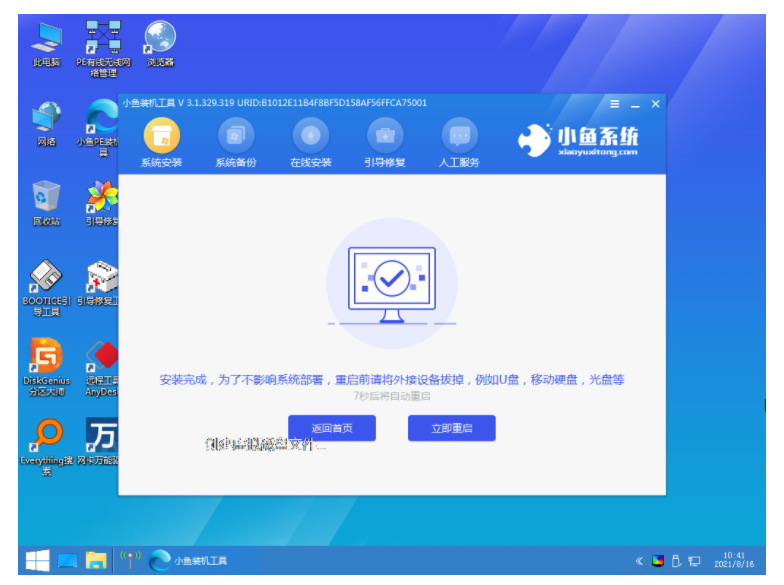Select the Everything搜索 desktop icon
Image resolution: width=784 pixels, height=585 pixels.
pos(46,446)
